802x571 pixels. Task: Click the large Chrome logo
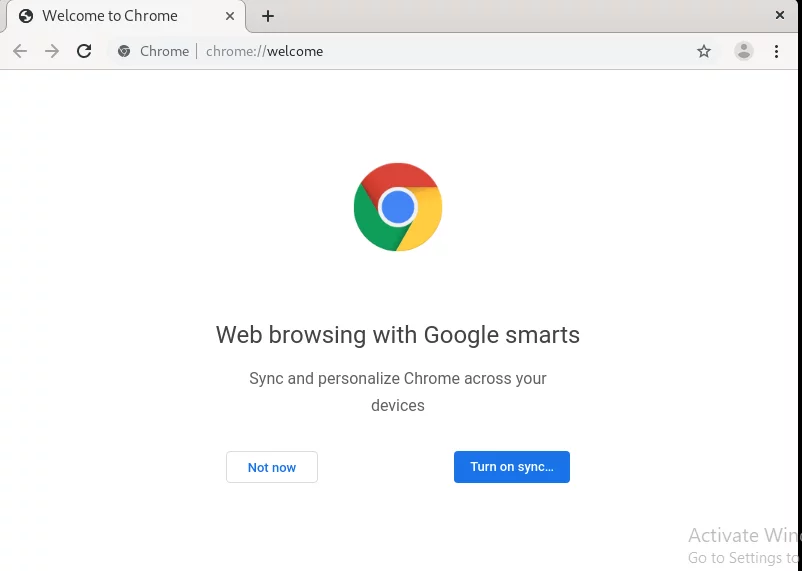tap(397, 207)
